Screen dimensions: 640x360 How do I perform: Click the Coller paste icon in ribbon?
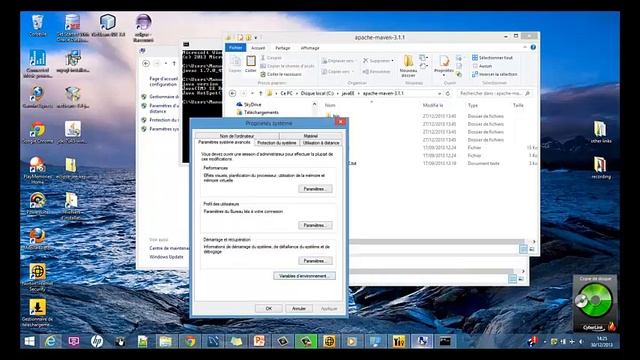(x=251, y=64)
